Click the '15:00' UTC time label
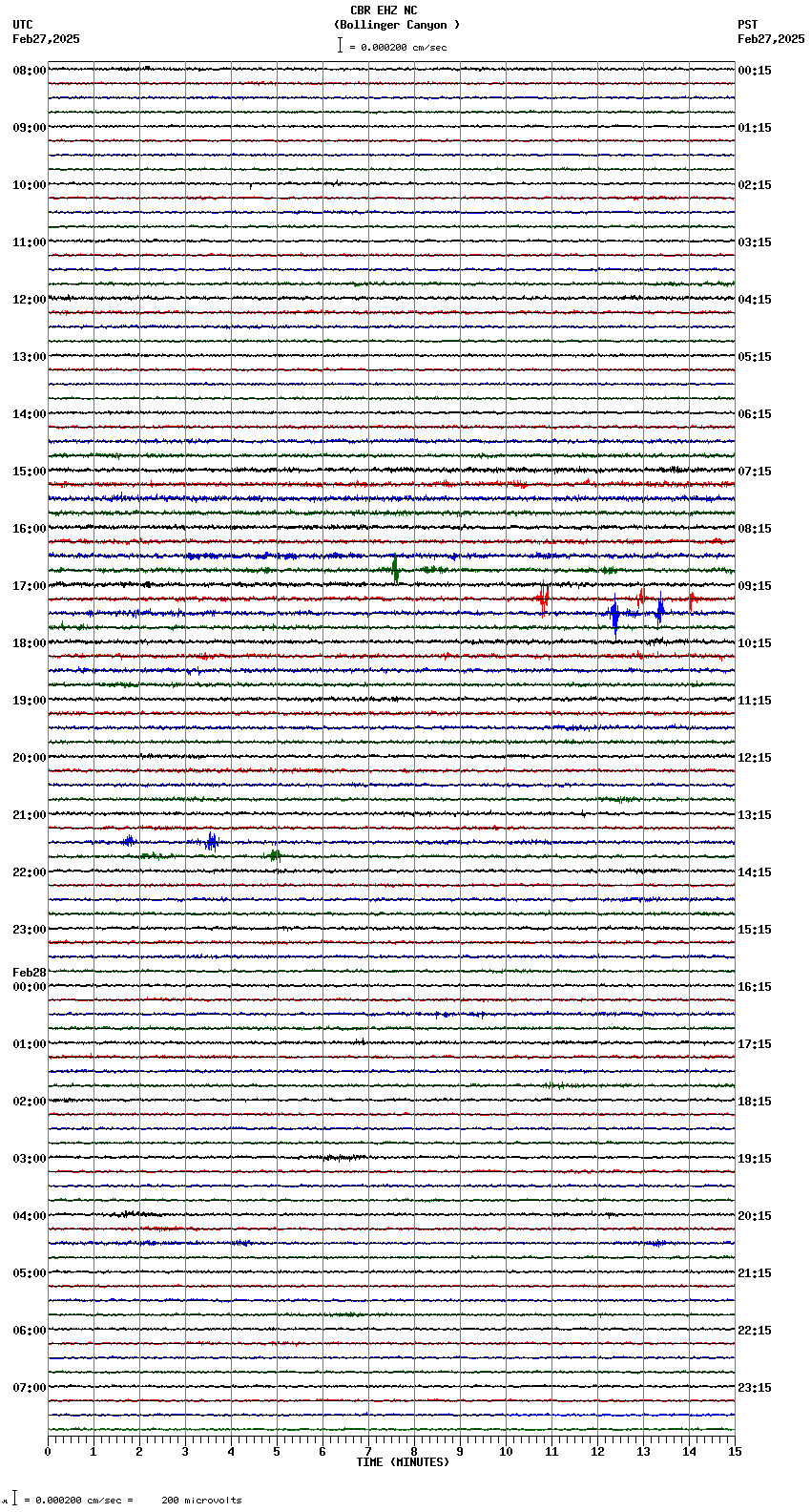This screenshot has height=1512, width=811. [29, 472]
